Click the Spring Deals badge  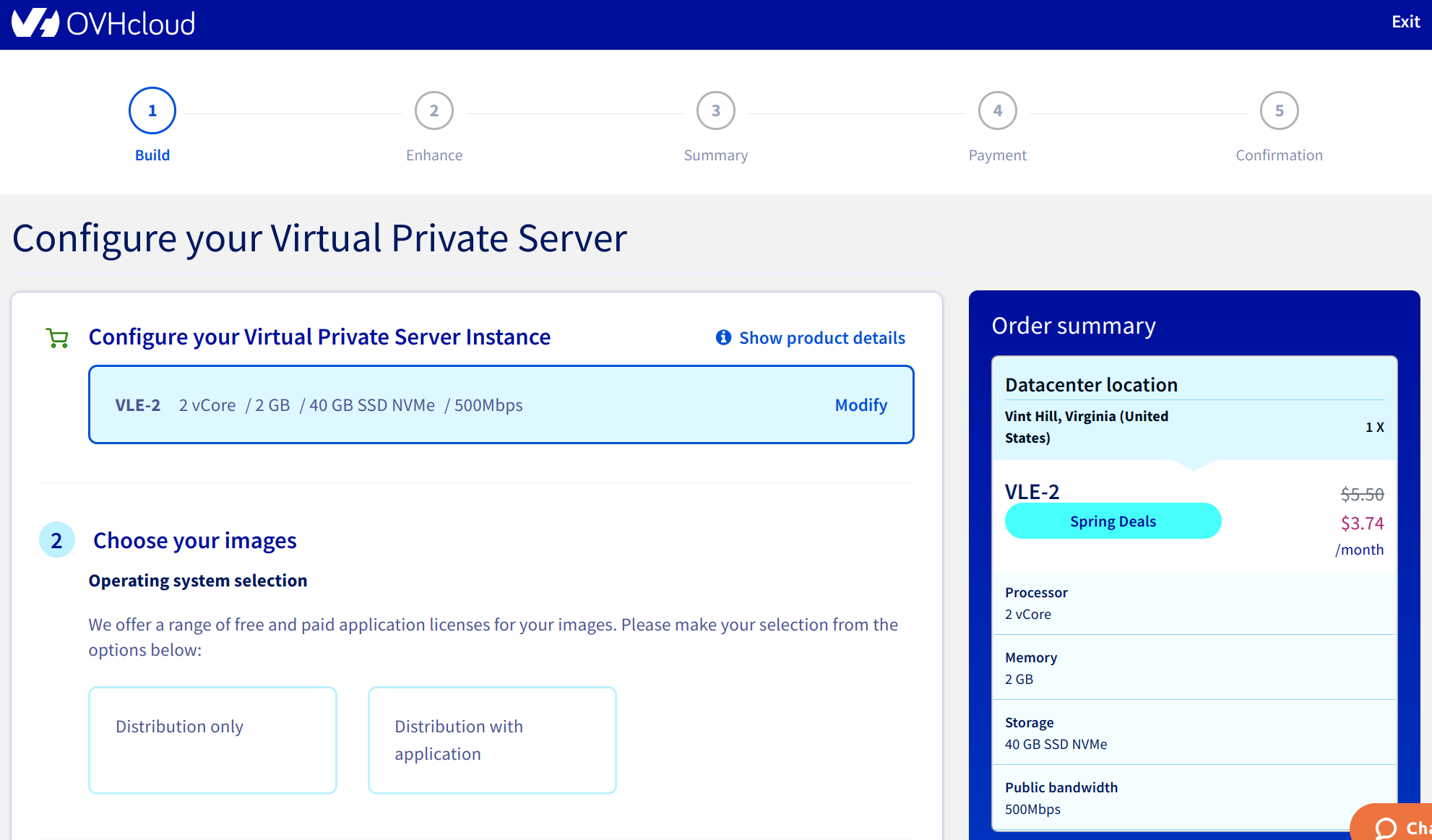tap(1113, 521)
